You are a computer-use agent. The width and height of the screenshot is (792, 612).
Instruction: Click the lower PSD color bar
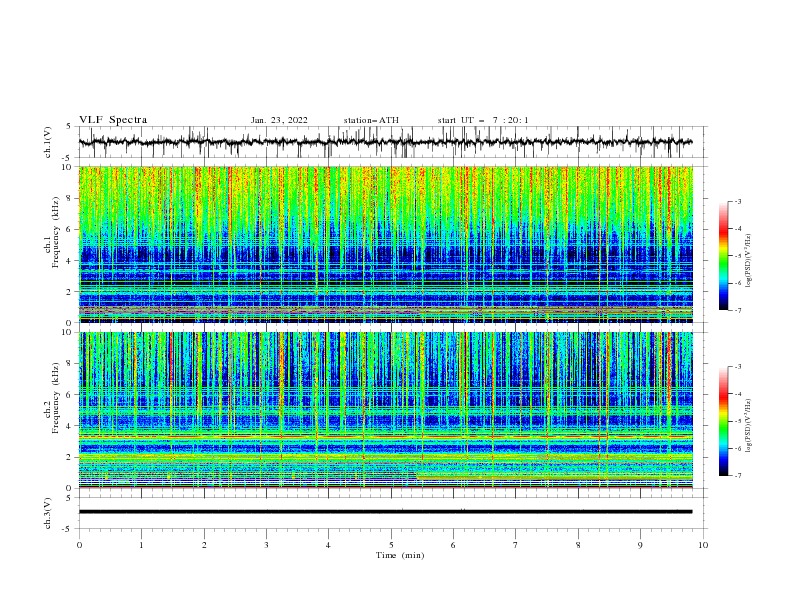coord(723,421)
